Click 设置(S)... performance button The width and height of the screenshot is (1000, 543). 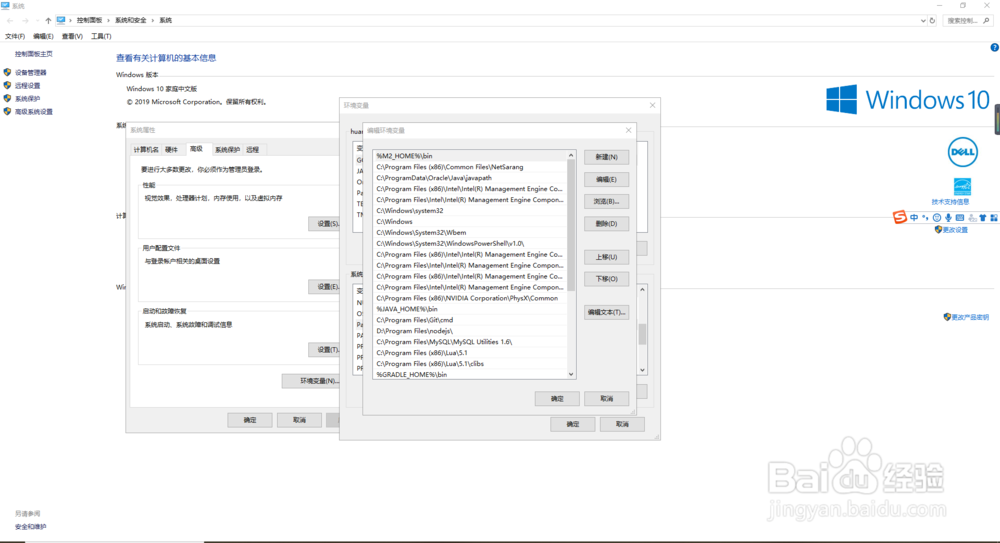[324, 223]
